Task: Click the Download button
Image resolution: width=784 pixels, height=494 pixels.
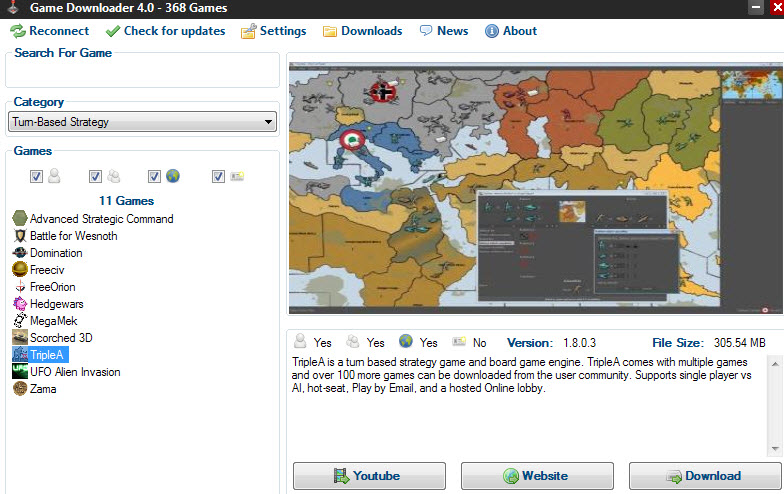Action: [705, 476]
